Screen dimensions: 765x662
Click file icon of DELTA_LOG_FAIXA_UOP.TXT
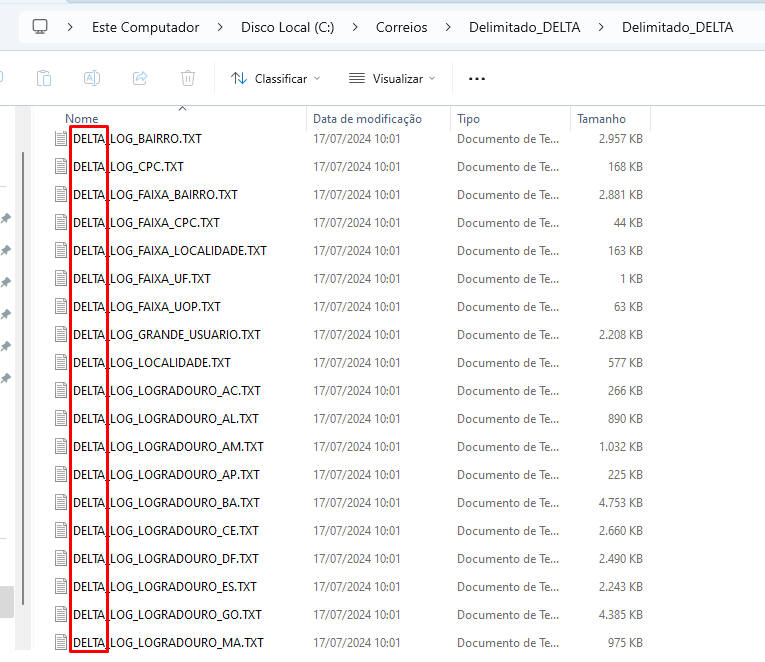pos(61,306)
